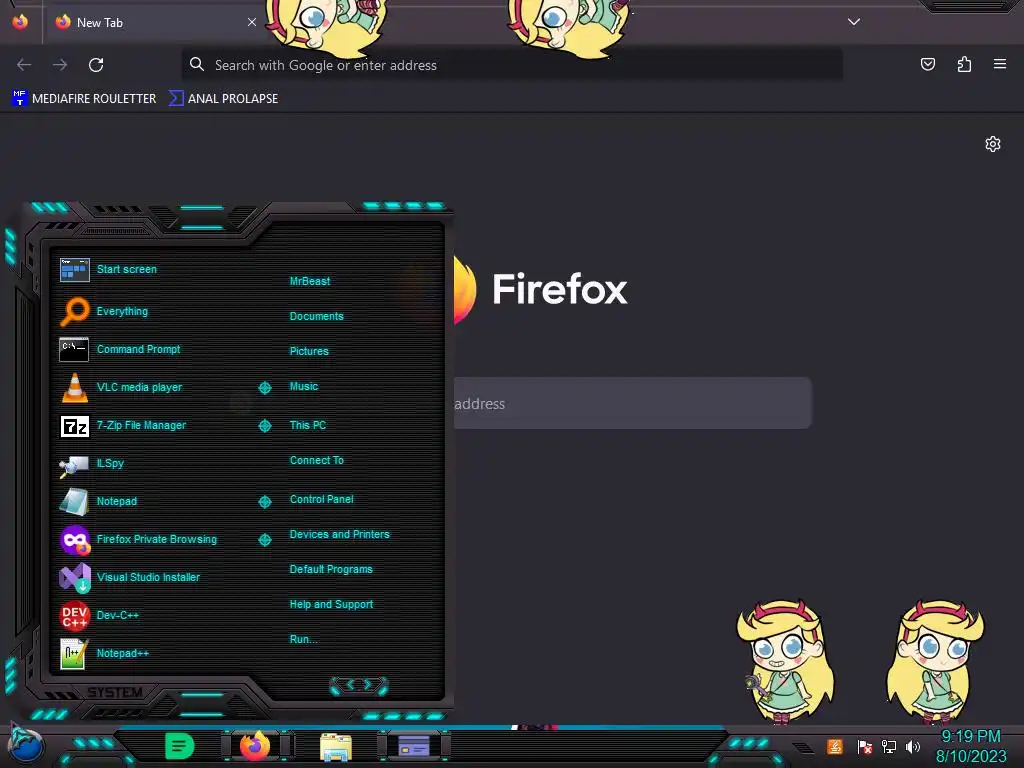Click the Java tray icon

(x=835, y=746)
